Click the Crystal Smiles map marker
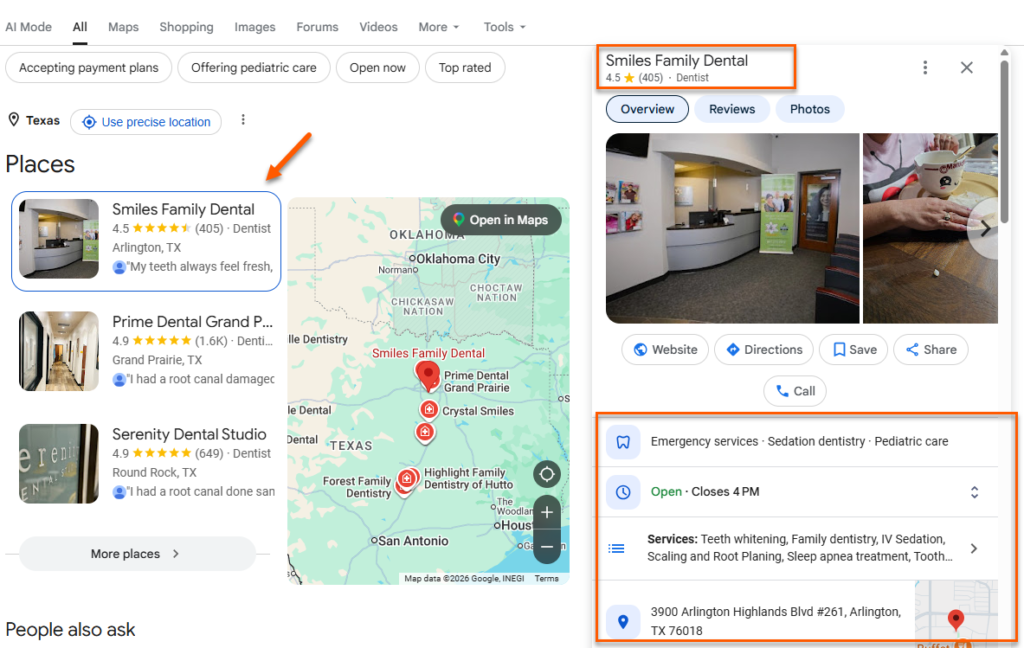 428,410
